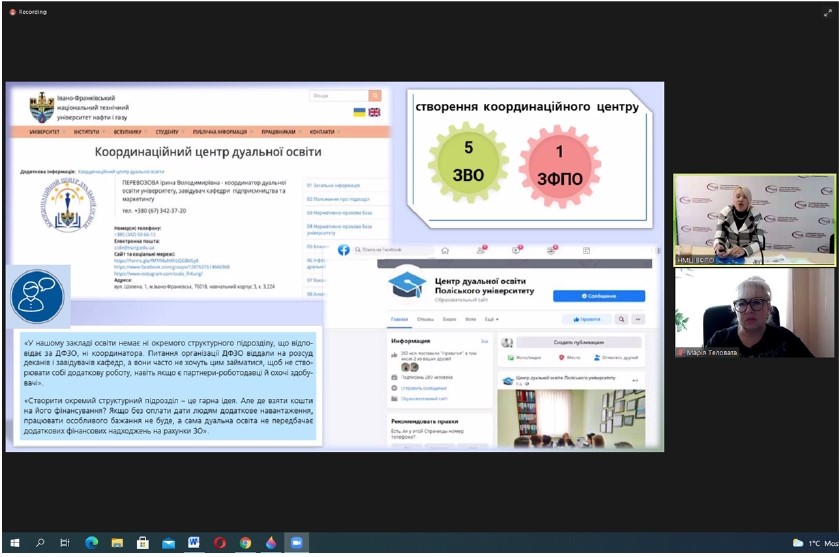Switch the site language with the UK flag

tap(375, 112)
